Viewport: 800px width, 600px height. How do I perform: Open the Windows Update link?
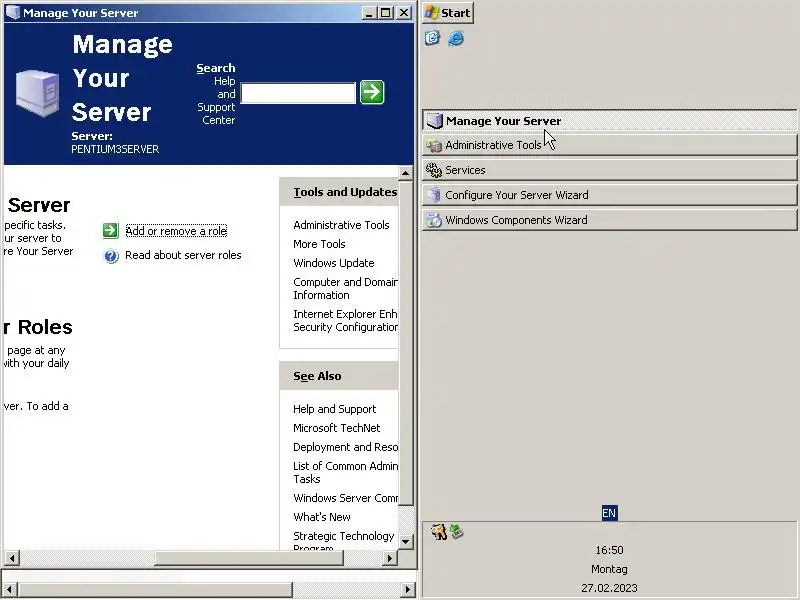[x=334, y=263]
